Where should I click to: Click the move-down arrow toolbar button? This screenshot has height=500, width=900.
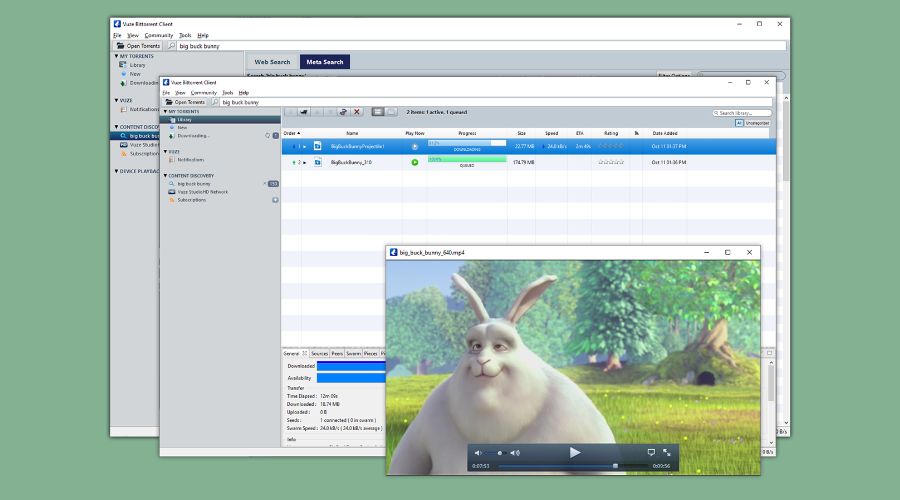[330, 112]
